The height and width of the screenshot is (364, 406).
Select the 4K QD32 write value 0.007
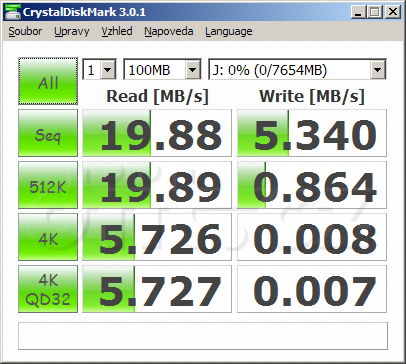click(x=312, y=289)
